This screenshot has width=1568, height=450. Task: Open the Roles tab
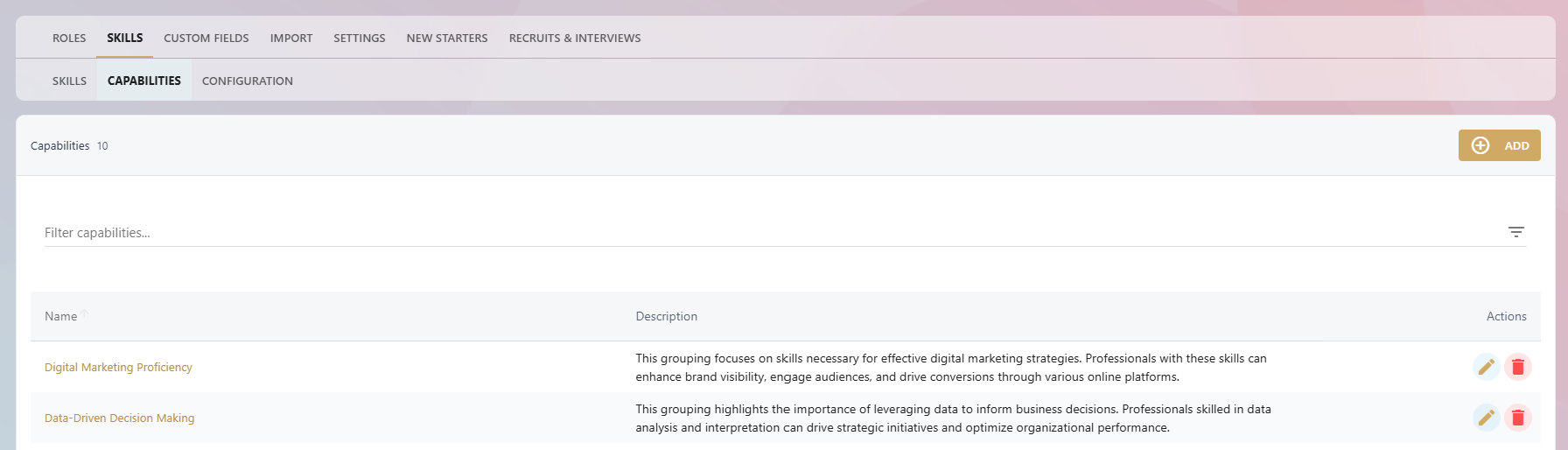pos(69,38)
